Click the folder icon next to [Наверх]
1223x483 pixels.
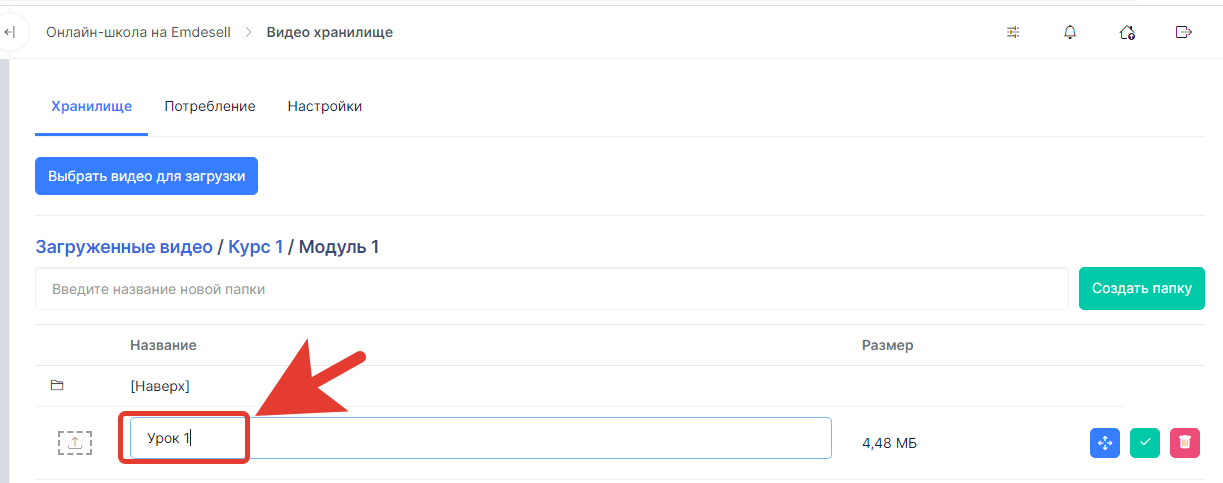tap(57, 385)
